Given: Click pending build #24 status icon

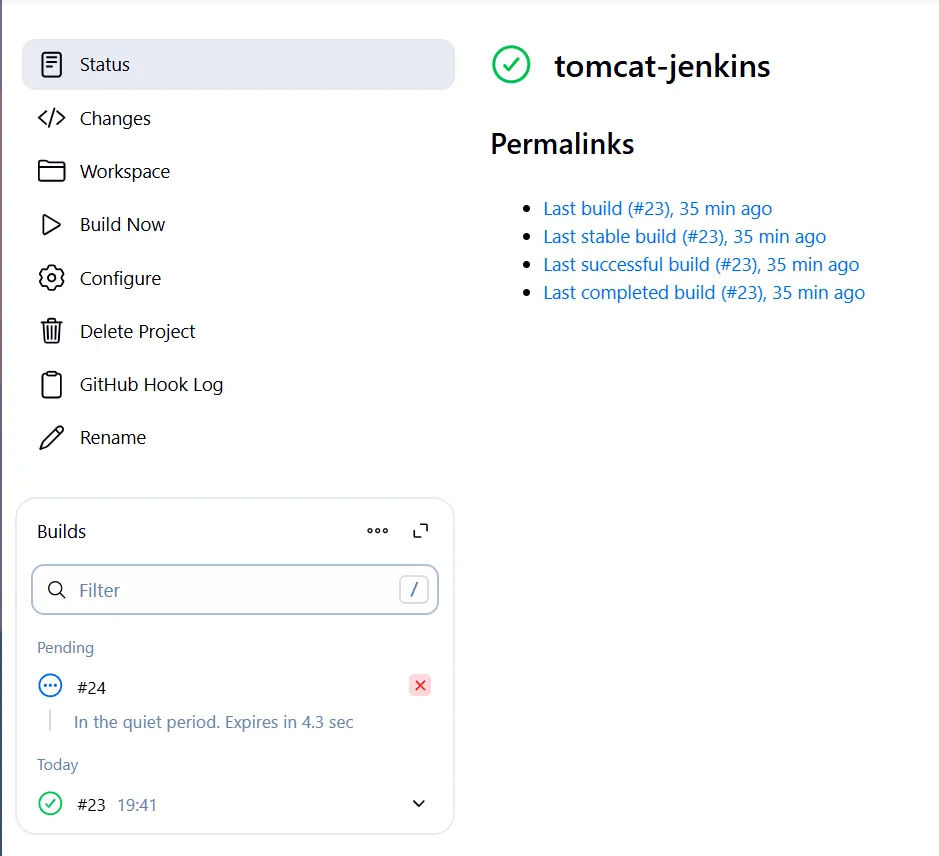Looking at the screenshot, I should pos(50,685).
